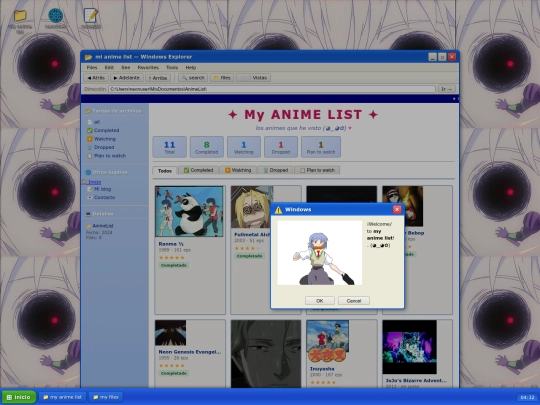Click the Adelante forward button
Screen dimensions: 540x405
[x=127, y=78]
